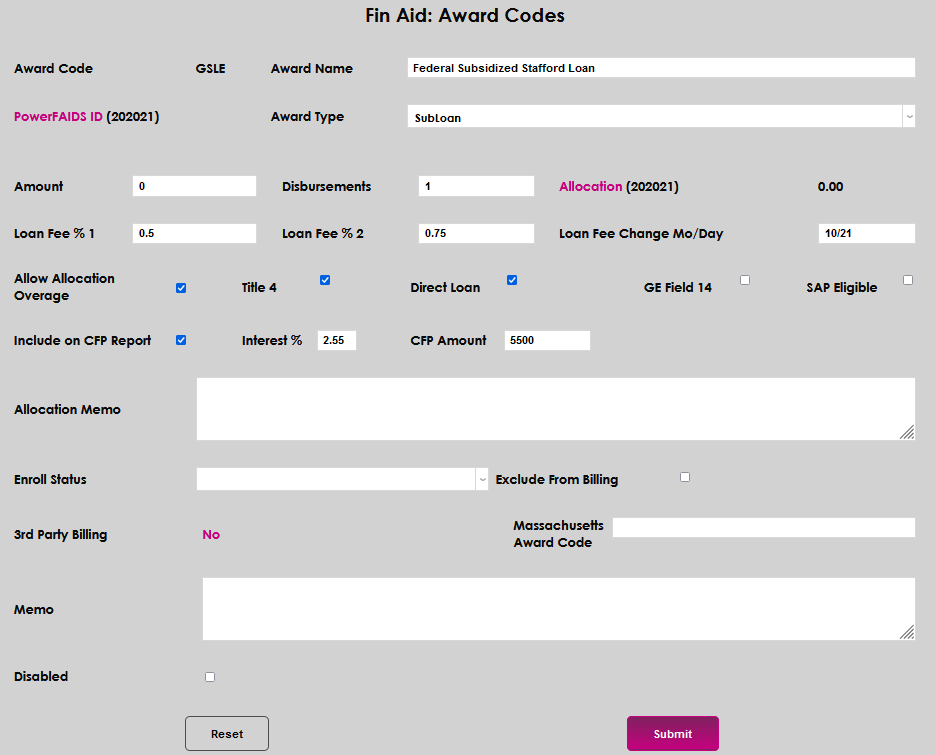Select the Interest % input box

tap(337, 341)
